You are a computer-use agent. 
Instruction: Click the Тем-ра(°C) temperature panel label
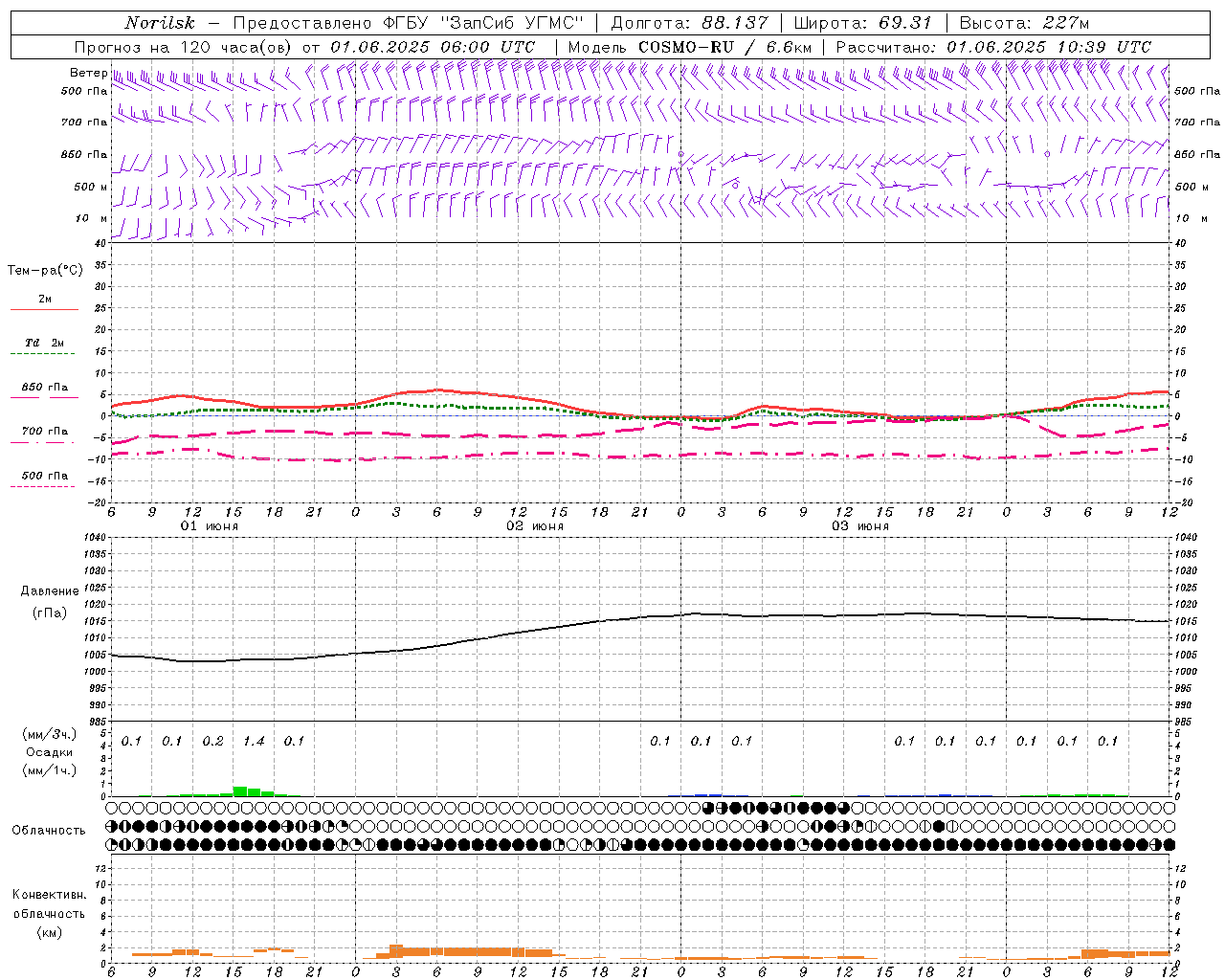coord(45,271)
